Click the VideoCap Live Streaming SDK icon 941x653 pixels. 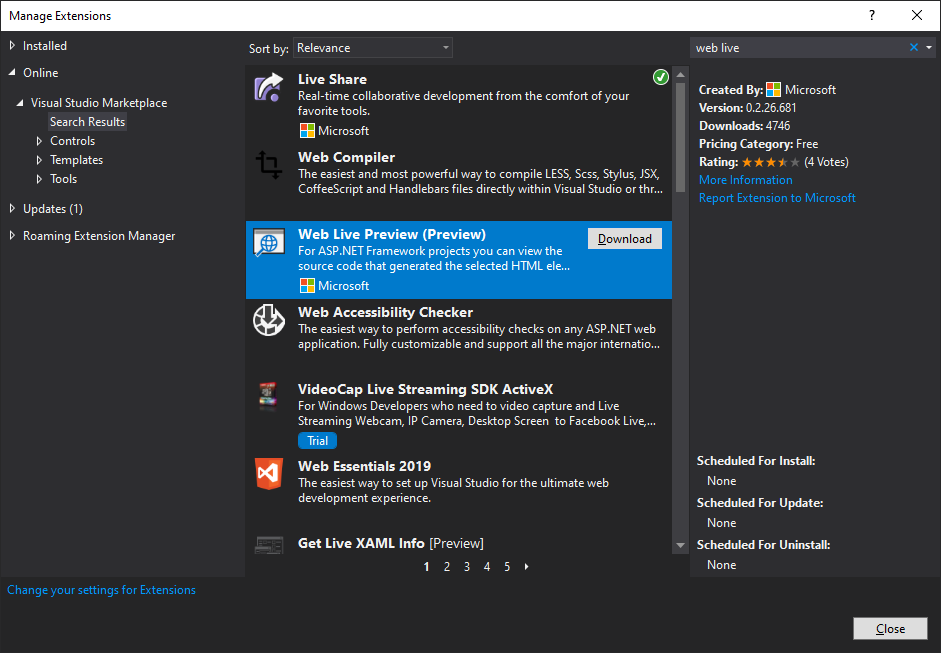[x=268, y=396]
